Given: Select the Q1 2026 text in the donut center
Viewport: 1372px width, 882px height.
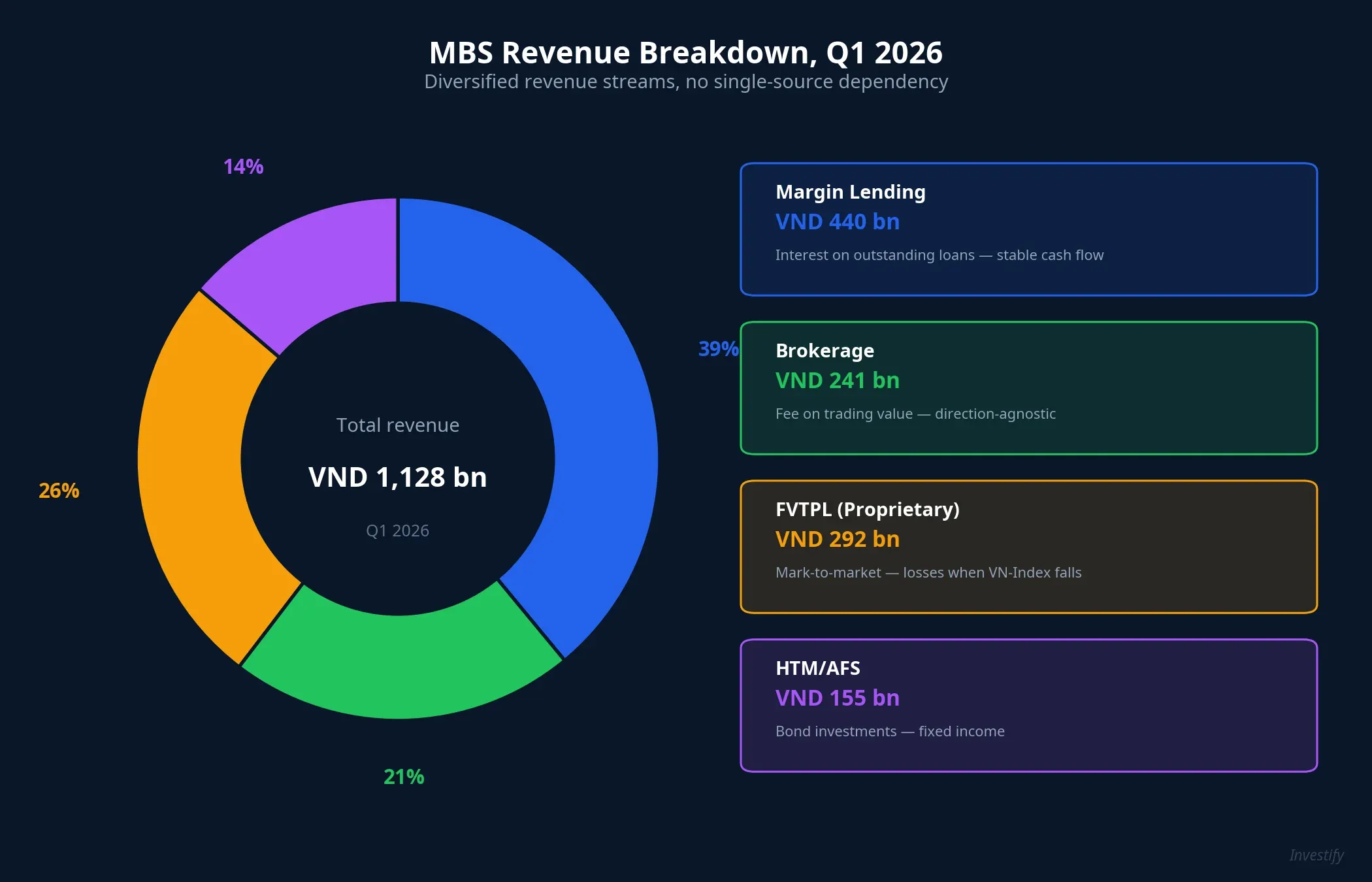Looking at the screenshot, I should 397,531.
